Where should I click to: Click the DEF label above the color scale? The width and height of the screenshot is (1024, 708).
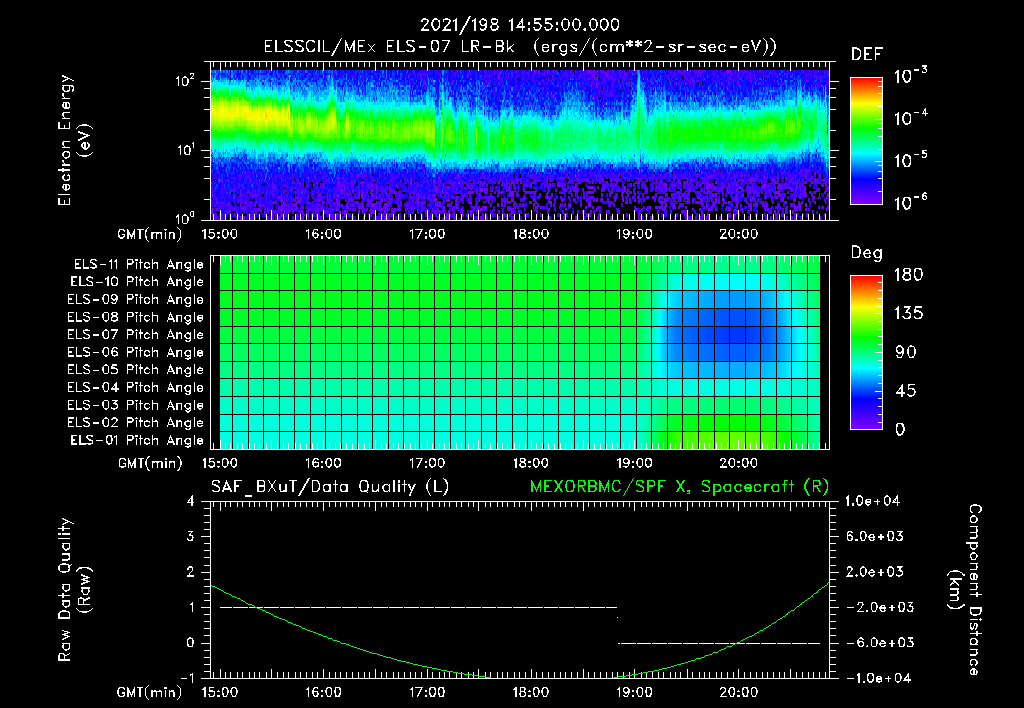coord(867,55)
